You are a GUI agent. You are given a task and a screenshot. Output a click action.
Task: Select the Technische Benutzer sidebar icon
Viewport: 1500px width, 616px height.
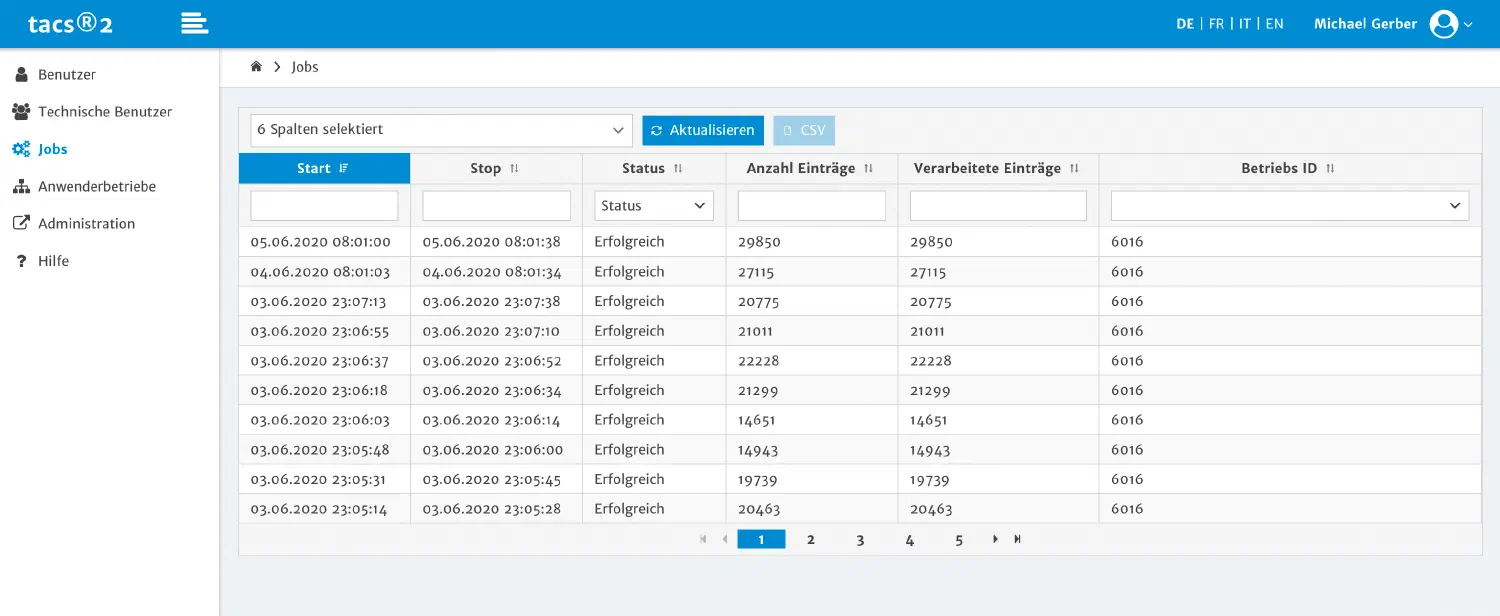[x=21, y=111]
